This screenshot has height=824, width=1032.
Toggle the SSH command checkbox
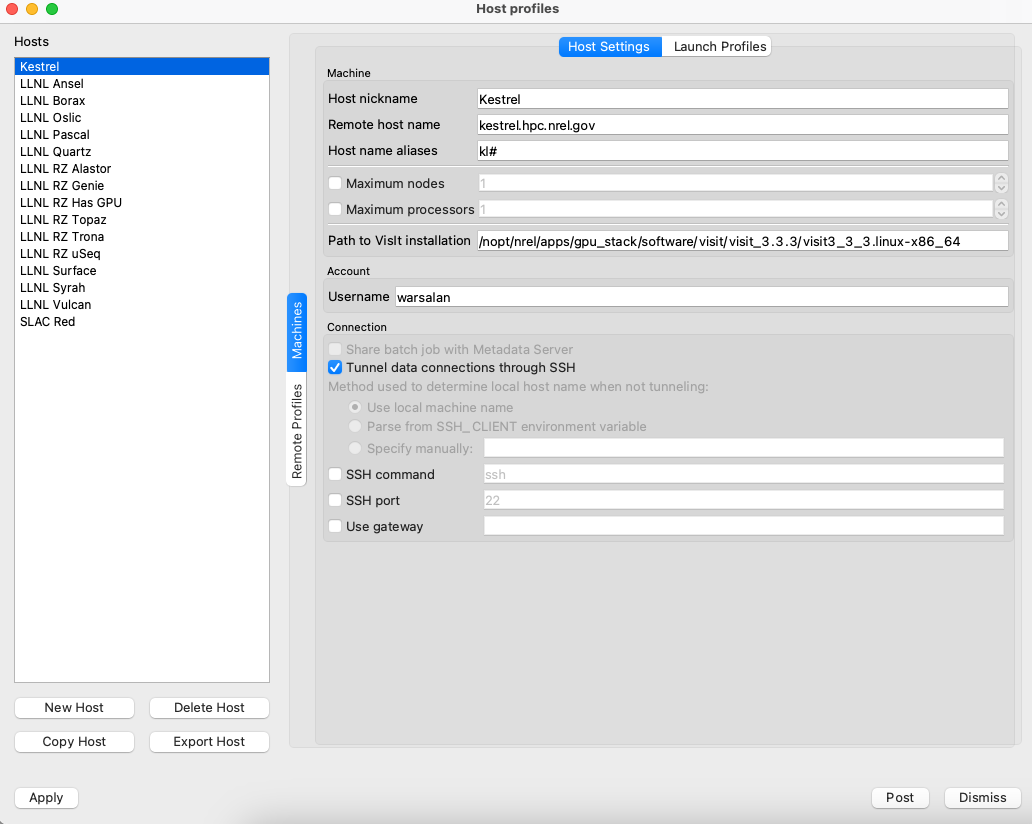[x=335, y=475]
